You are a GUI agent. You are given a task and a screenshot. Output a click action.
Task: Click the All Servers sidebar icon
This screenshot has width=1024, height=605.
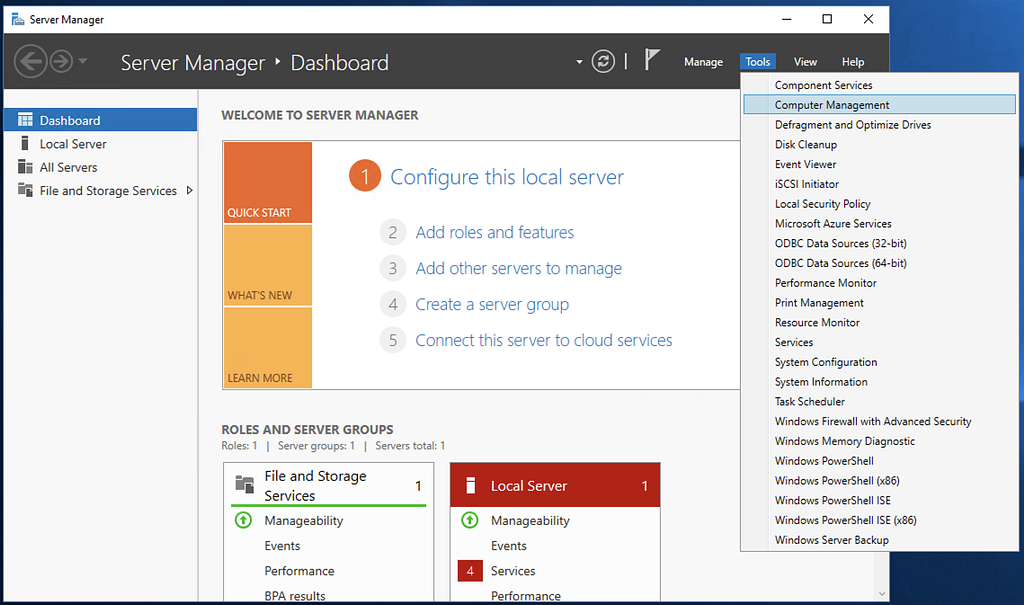pos(25,167)
